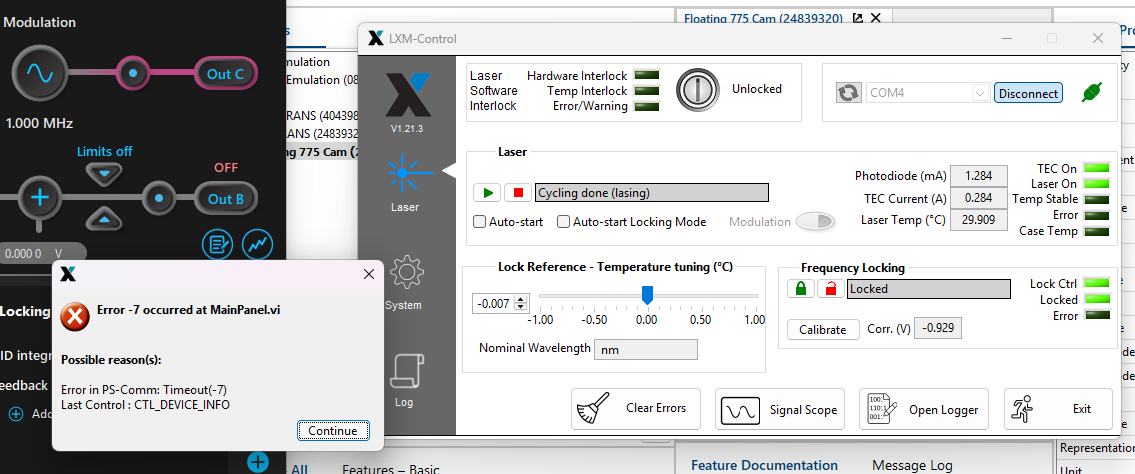Click the LXM-Control X logo in sidebar
Image resolution: width=1135 pixels, height=474 pixels.
(408, 94)
